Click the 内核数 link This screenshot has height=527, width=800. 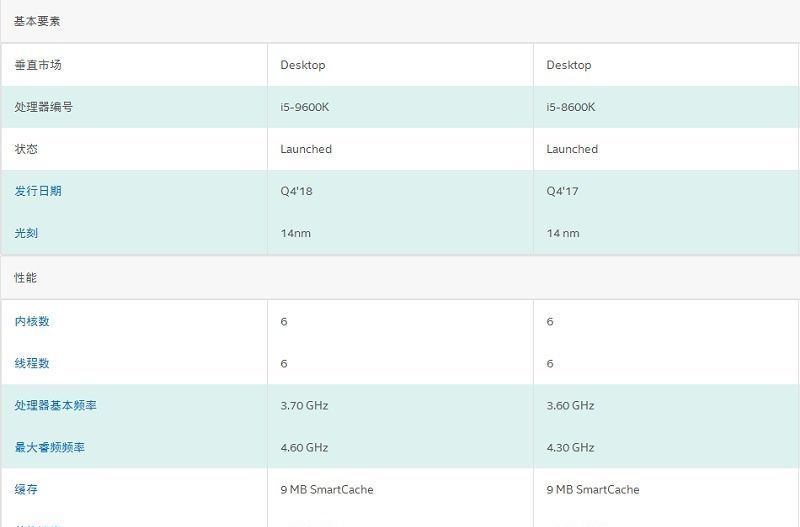coord(32,322)
